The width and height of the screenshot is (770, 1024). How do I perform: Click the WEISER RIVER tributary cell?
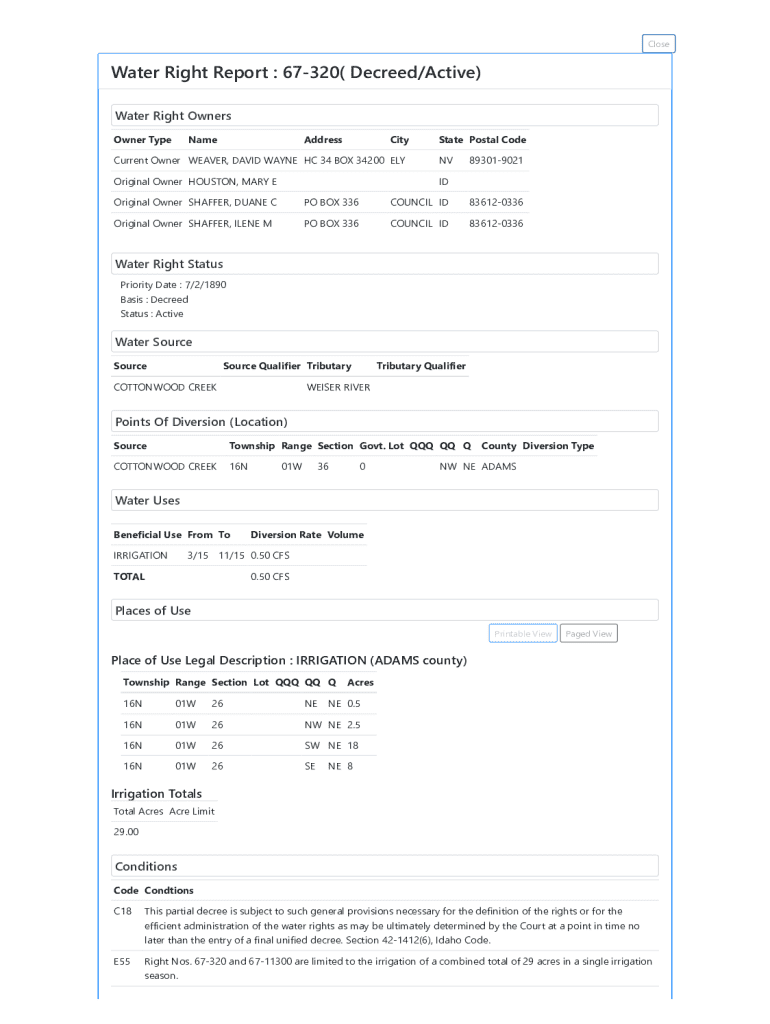(x=338, y=388)
